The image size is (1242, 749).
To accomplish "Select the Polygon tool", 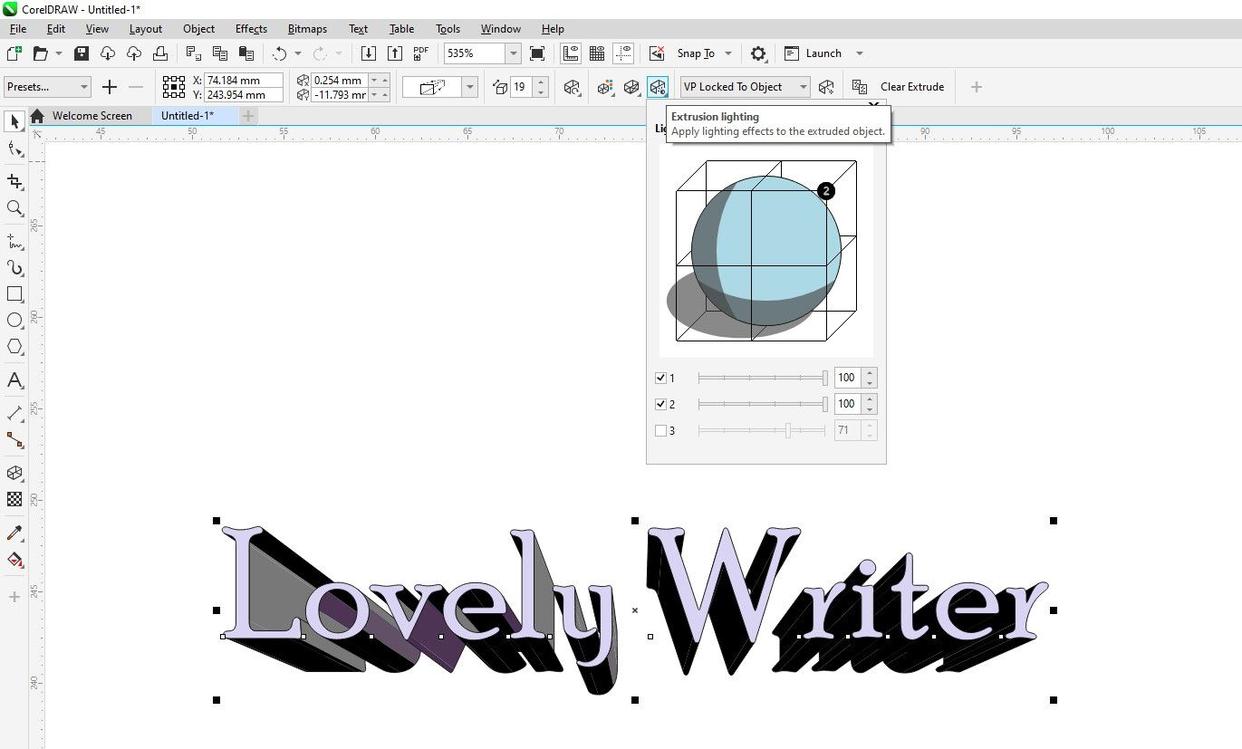I will (x=15, y=347).
